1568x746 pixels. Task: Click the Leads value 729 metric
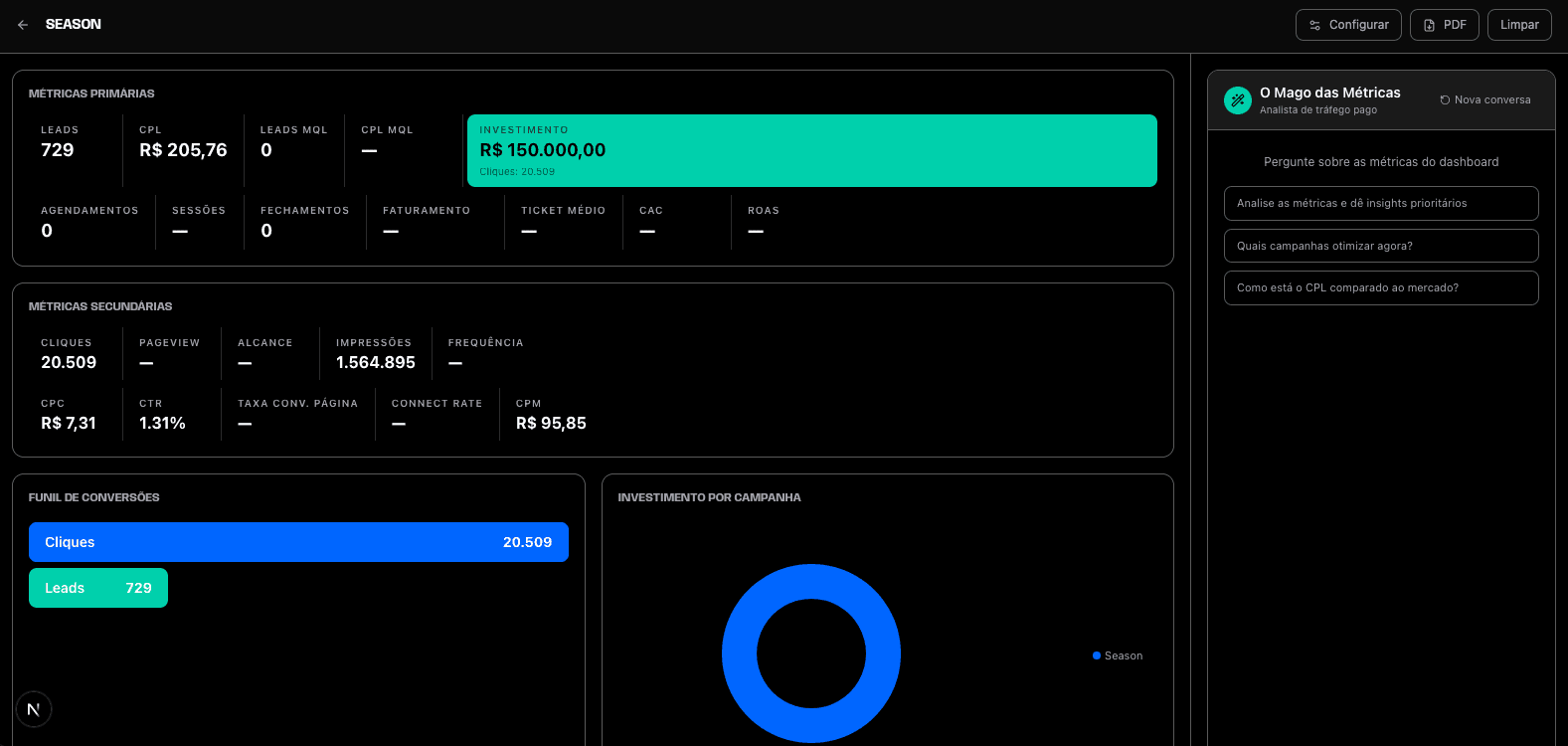(x=58, y=150)
